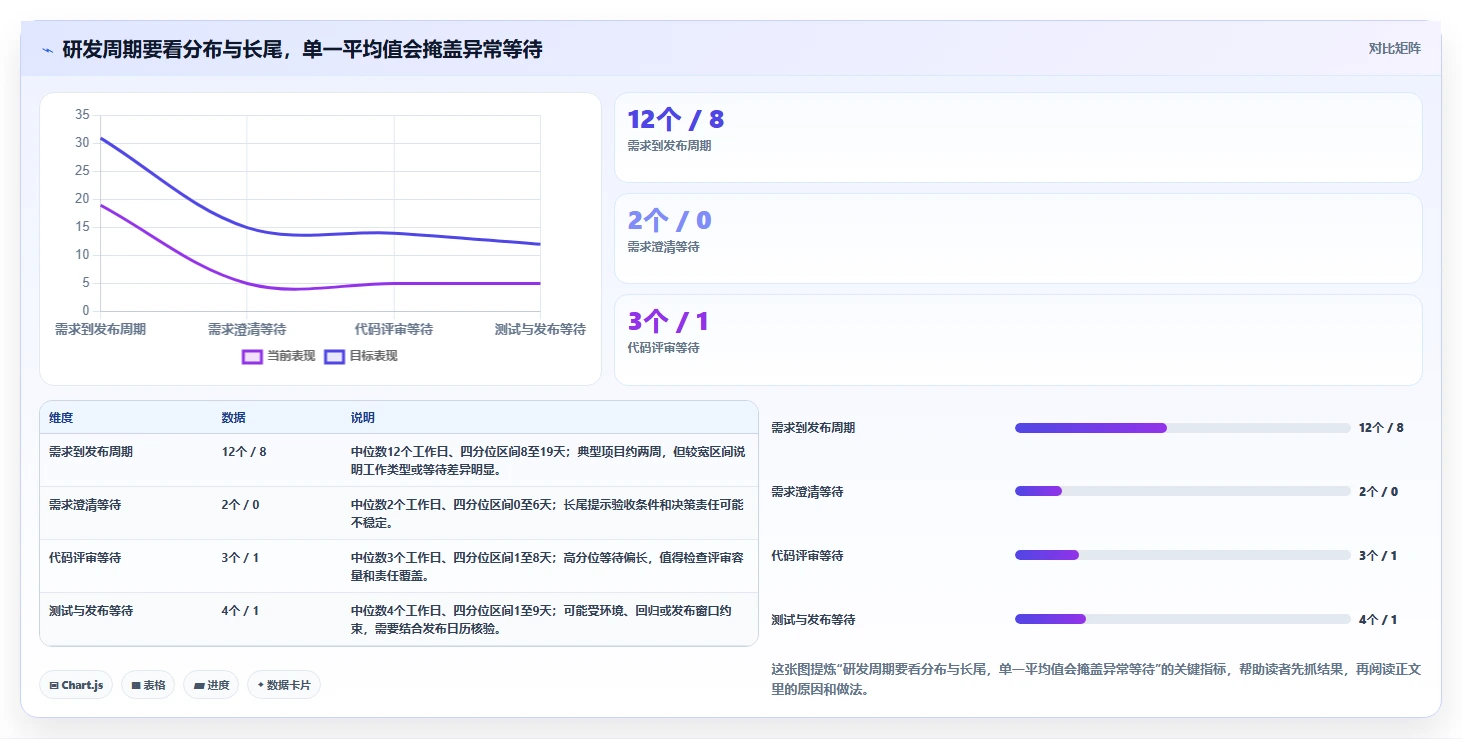Click the 进度 tag chip

click(211, 685)
